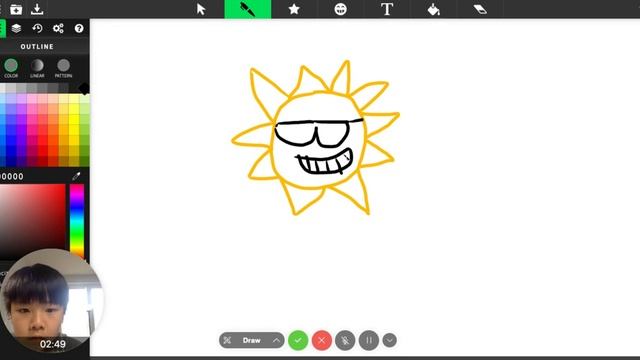The image size is (640, 360).
Task: Pause the screen recording
Action: [369, 340]
